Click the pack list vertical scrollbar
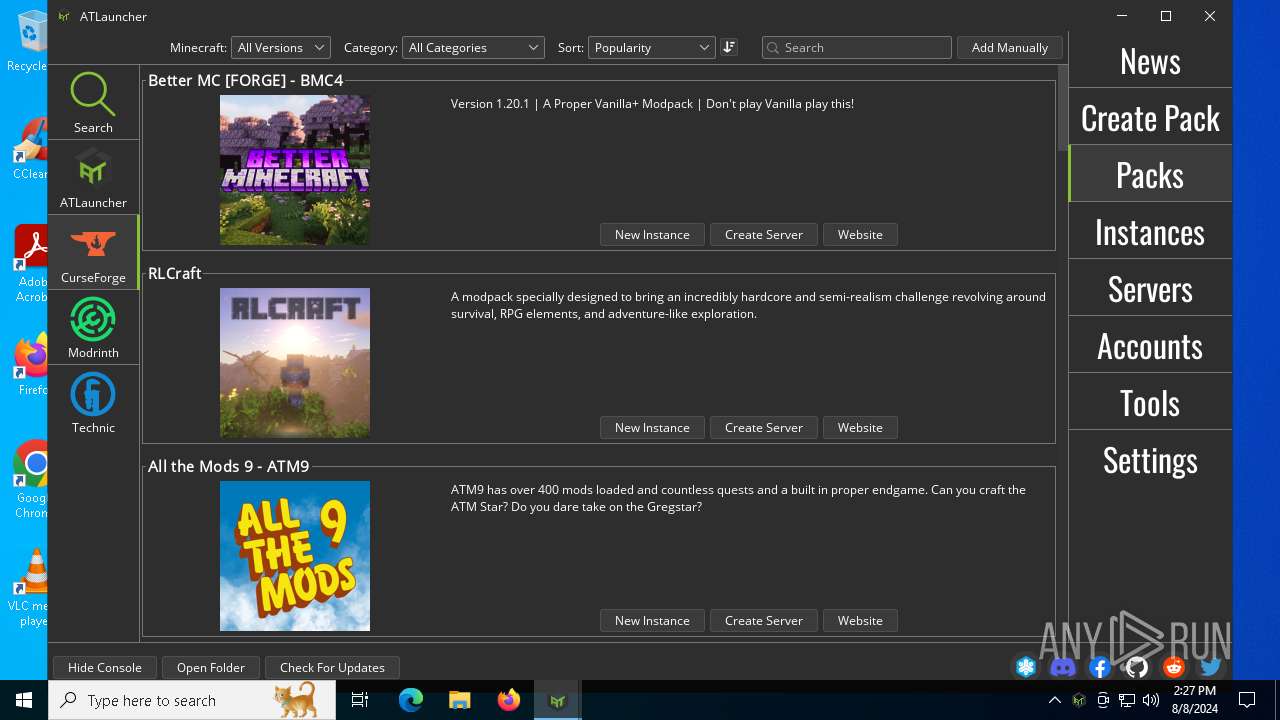The height and width of the screenshot is (720, 1280). tap(1062, 108)
